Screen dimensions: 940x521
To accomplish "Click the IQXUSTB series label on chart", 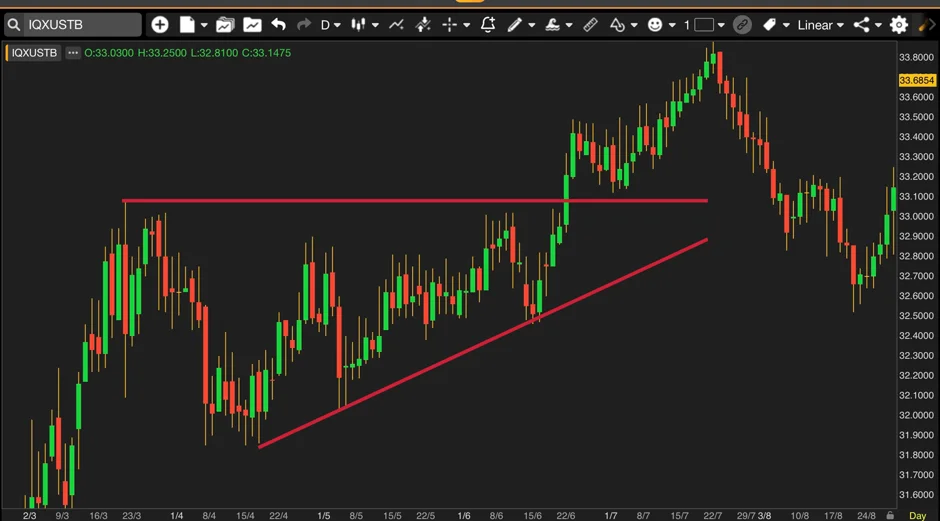I will (x=34, y=53).
